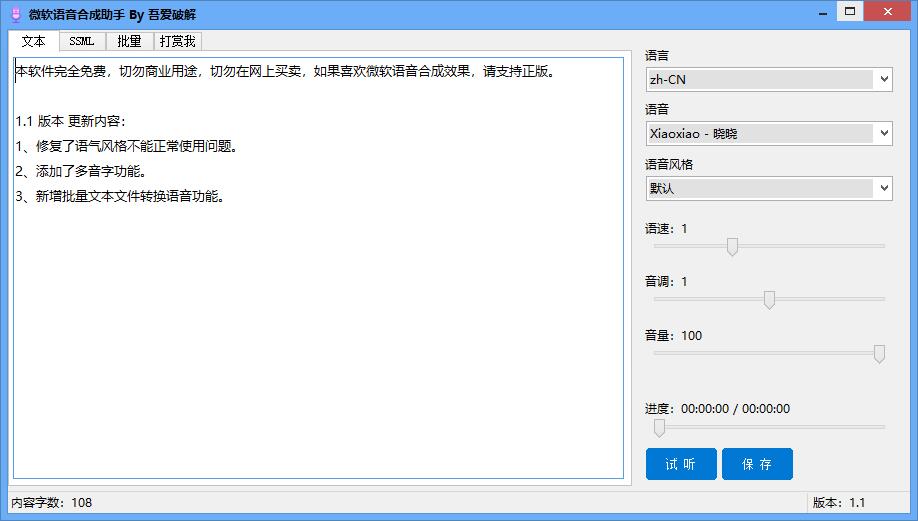The height and width of the screenshot is (521, 918).
Task: Close the 微软语音合成助手 window
Action: click(888, 12)
